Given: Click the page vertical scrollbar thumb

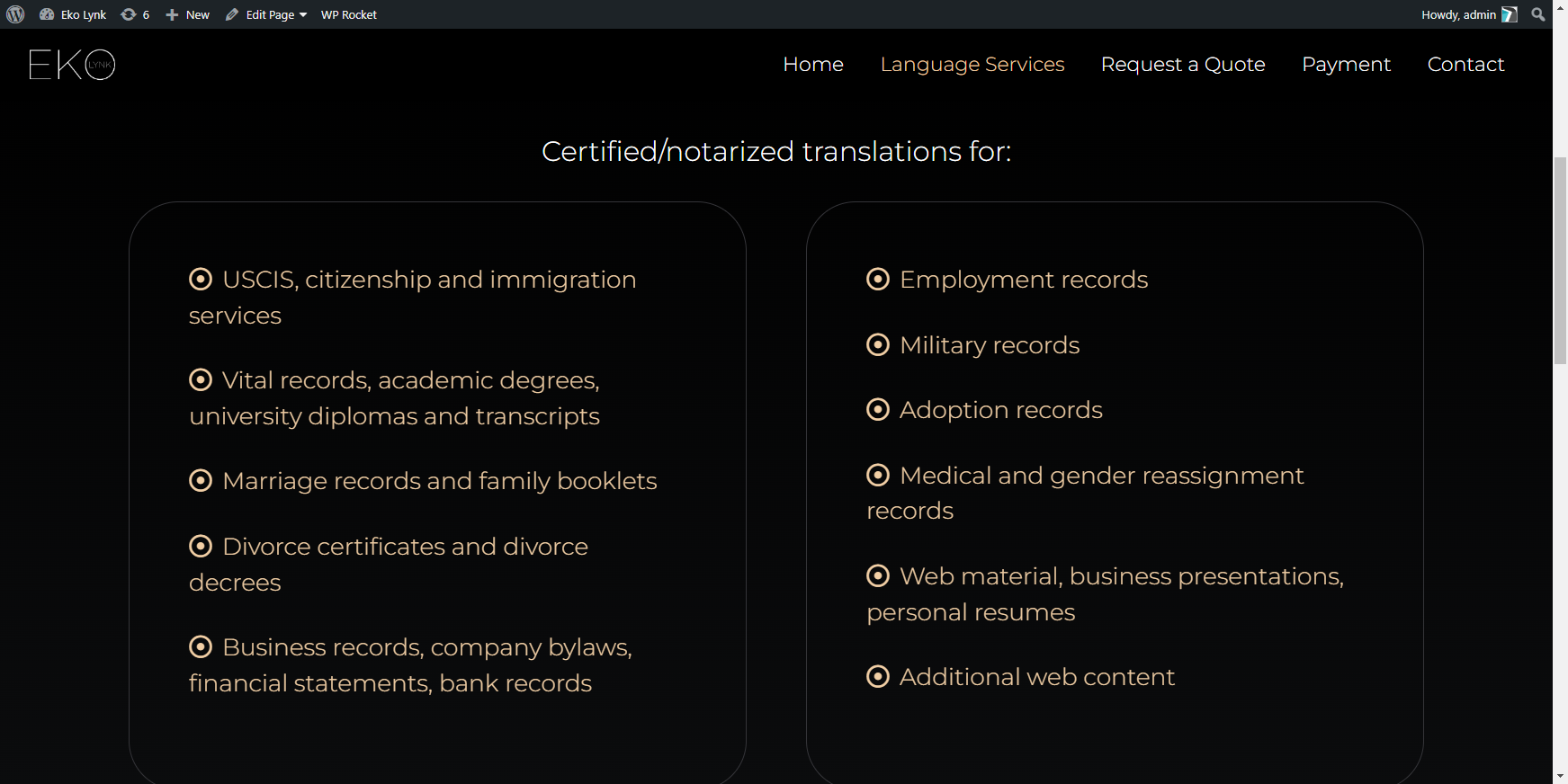Looking at the screenshot, I should [x=1560, y=261].
